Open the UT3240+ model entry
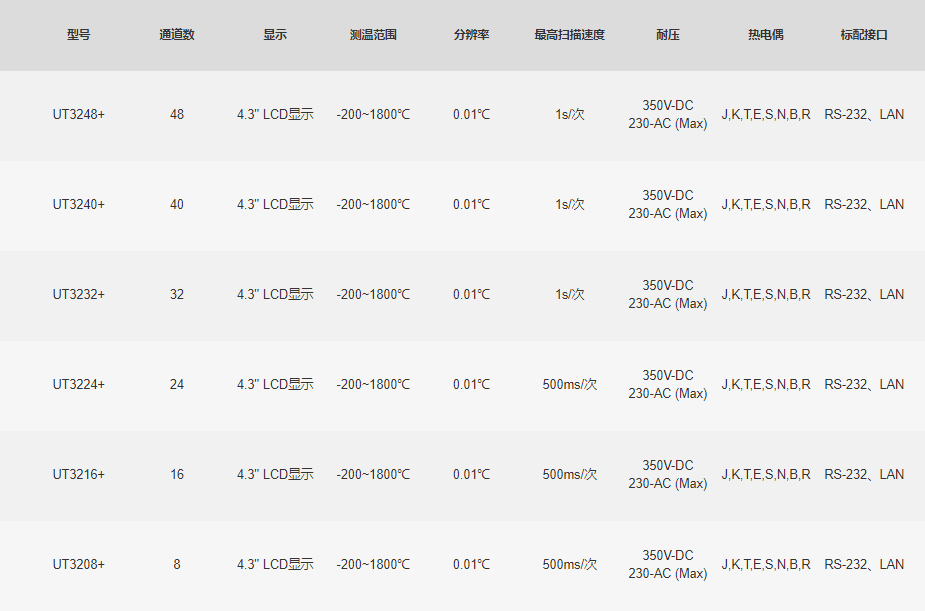The image size is (925, 611). point(78,205)
